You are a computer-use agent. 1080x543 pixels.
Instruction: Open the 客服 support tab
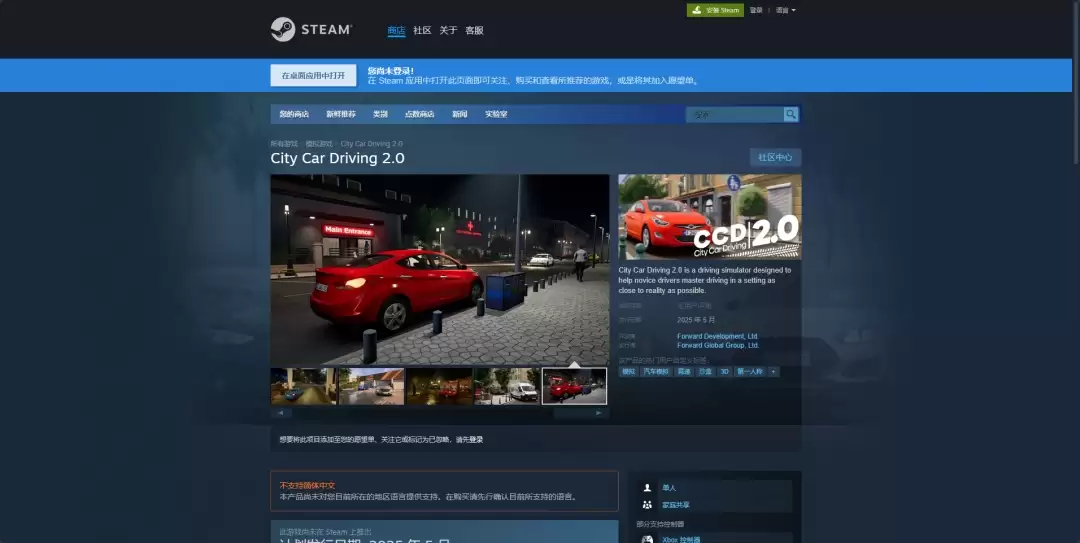tap(475, 30)
